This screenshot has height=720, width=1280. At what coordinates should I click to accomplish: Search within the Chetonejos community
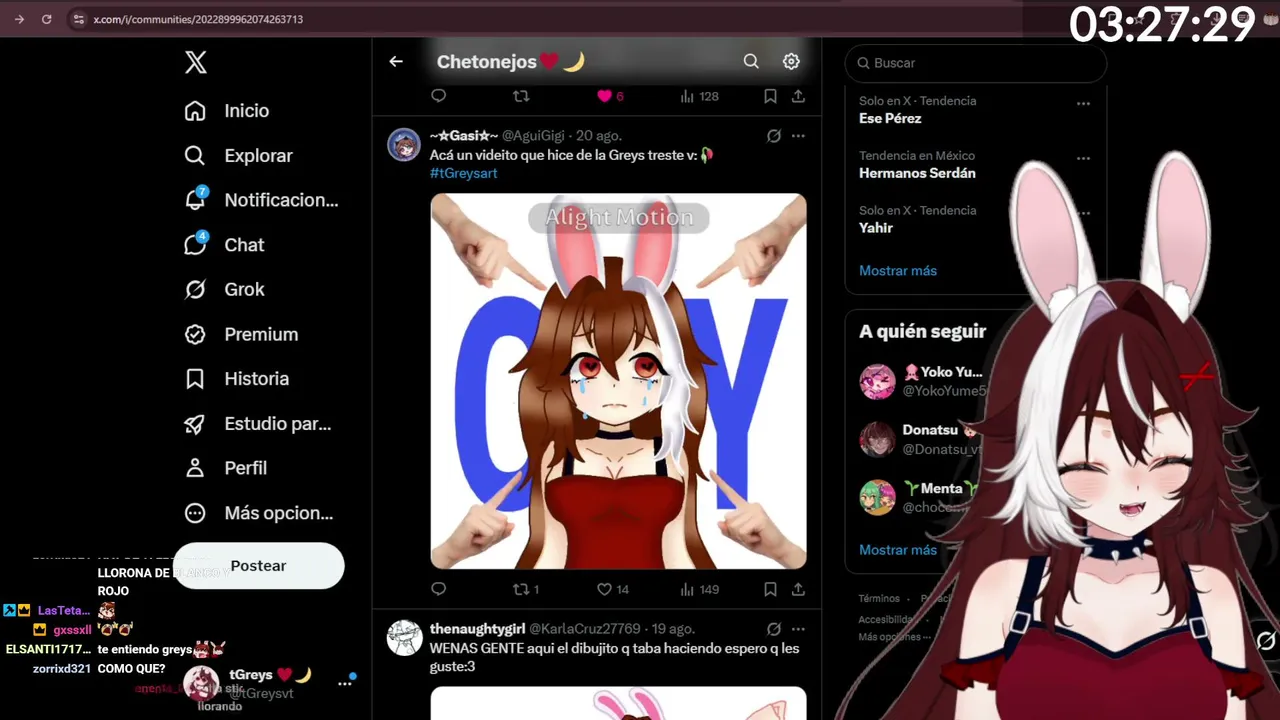click(x=751, y=62)
